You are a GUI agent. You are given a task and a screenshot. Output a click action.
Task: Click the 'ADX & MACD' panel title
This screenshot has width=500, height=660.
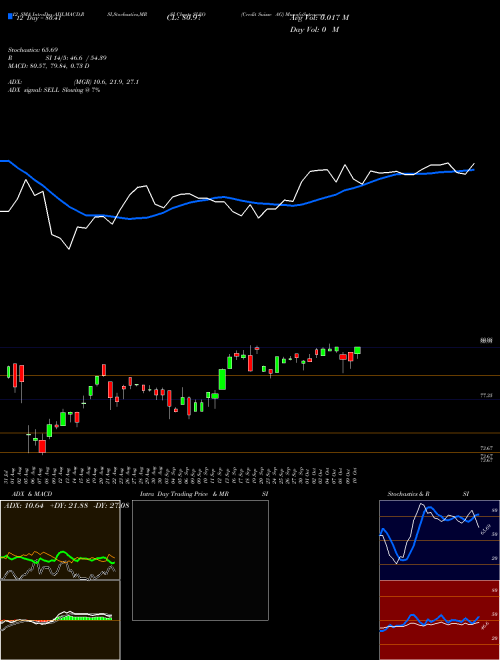click(x=32, y=494)
